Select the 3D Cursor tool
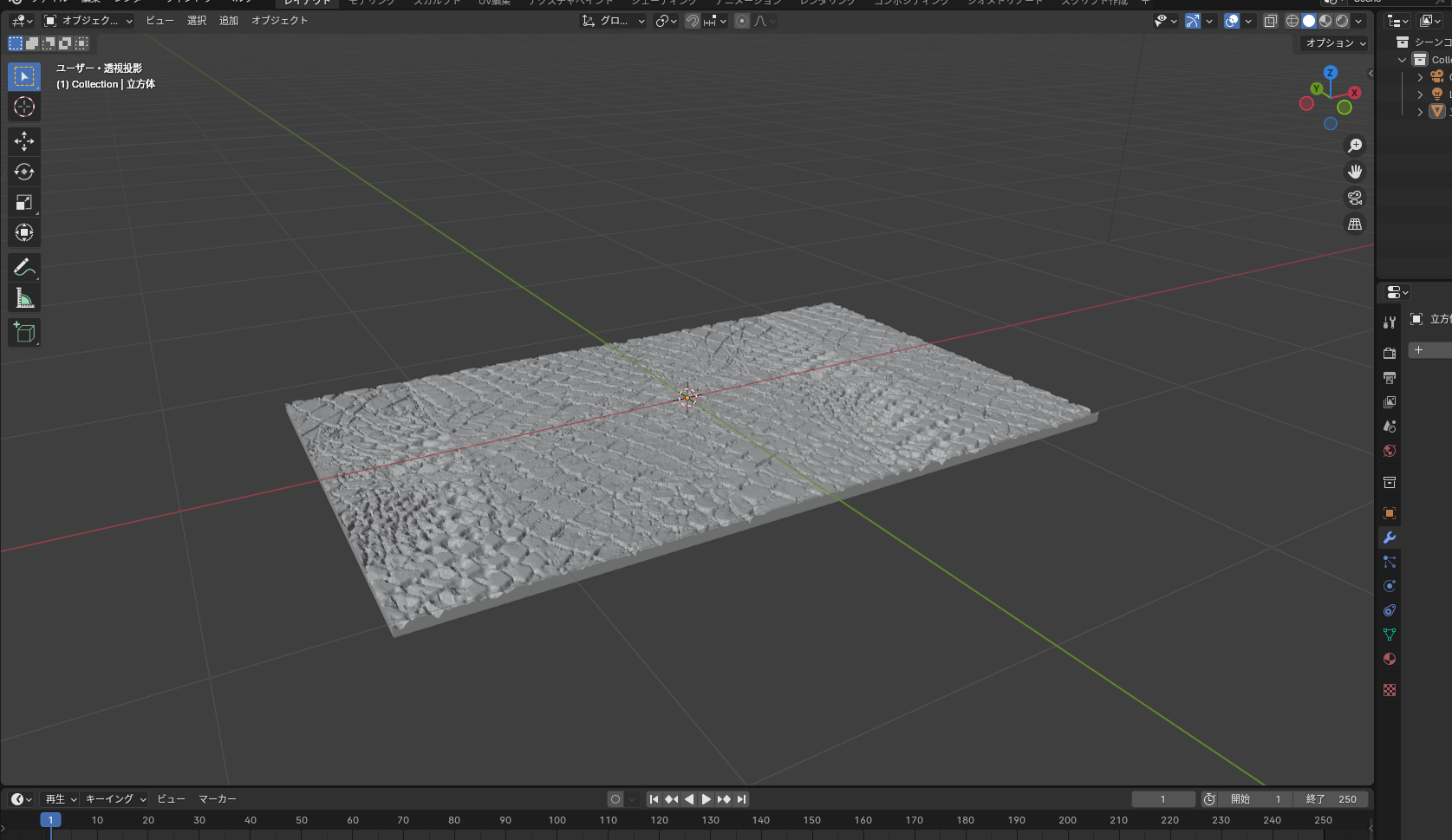The image size is (1452, 840). click(24, 107)
